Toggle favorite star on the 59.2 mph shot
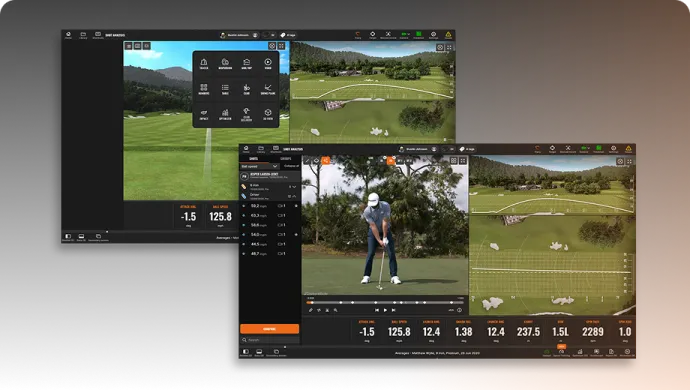The height and width of the screenshot is (390, 690). 296,206
